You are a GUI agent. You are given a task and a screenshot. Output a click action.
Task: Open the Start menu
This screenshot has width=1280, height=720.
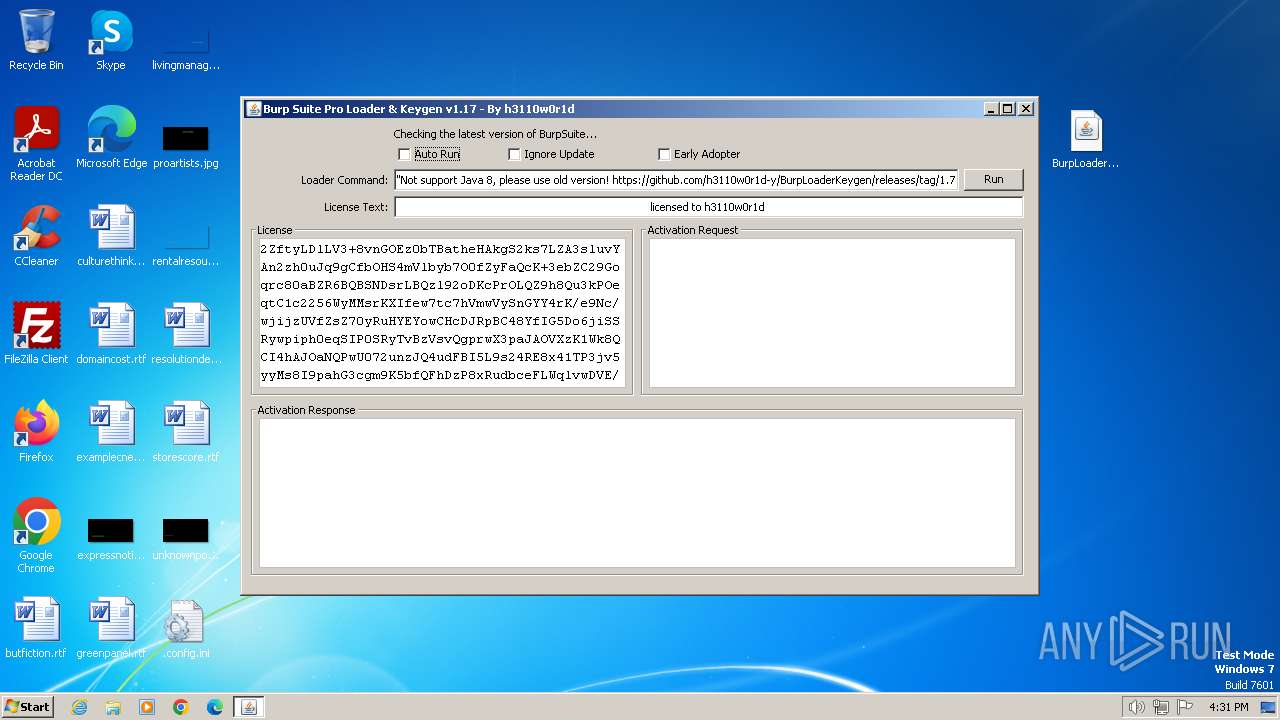28,707
